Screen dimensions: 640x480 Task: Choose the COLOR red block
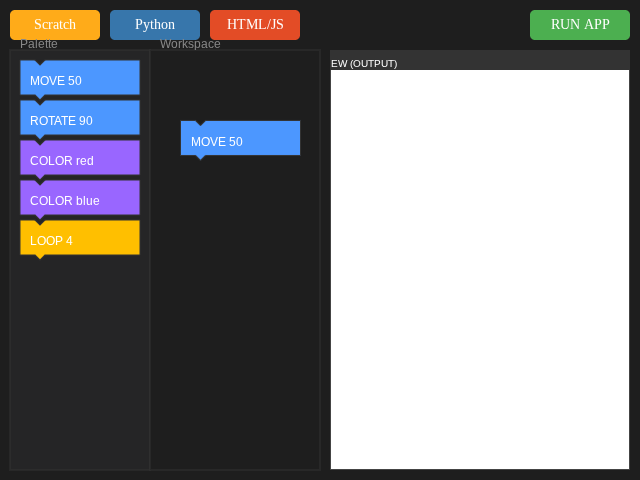click(x=80, y=158)
